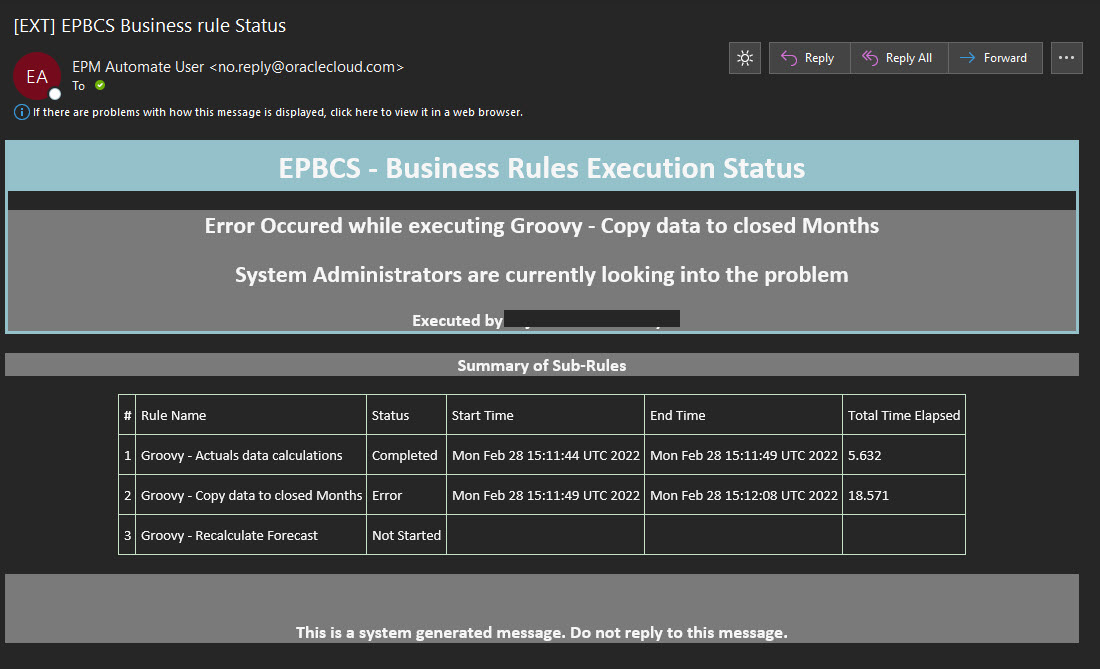Click the elapsed time value '5.632'

(x=864, y=455)
